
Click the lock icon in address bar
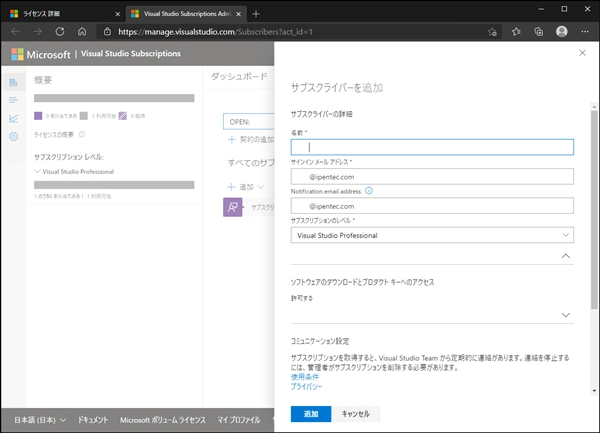pyautogui.click(x=108, y=31)
